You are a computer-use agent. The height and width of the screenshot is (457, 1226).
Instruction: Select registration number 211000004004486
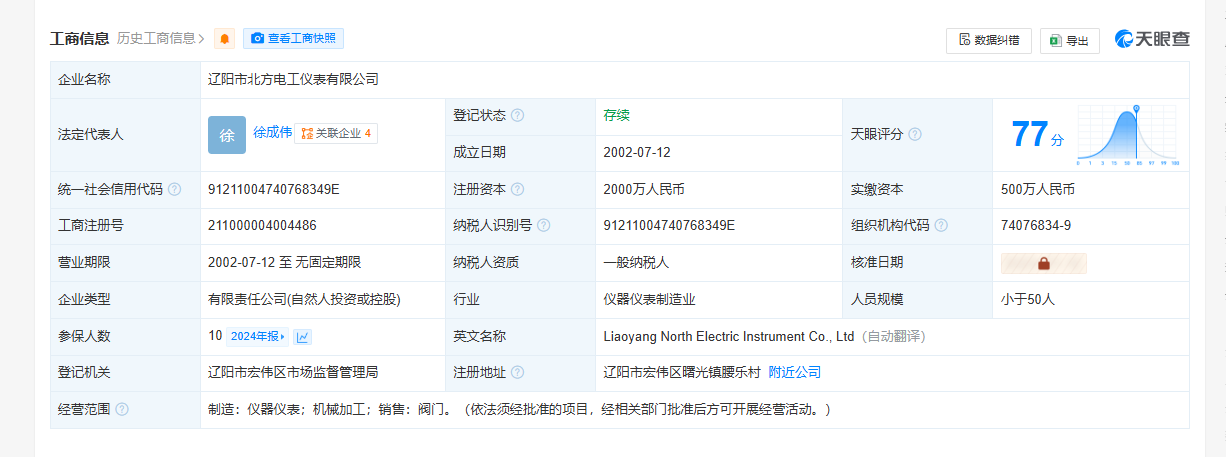[x=262, y=226]
